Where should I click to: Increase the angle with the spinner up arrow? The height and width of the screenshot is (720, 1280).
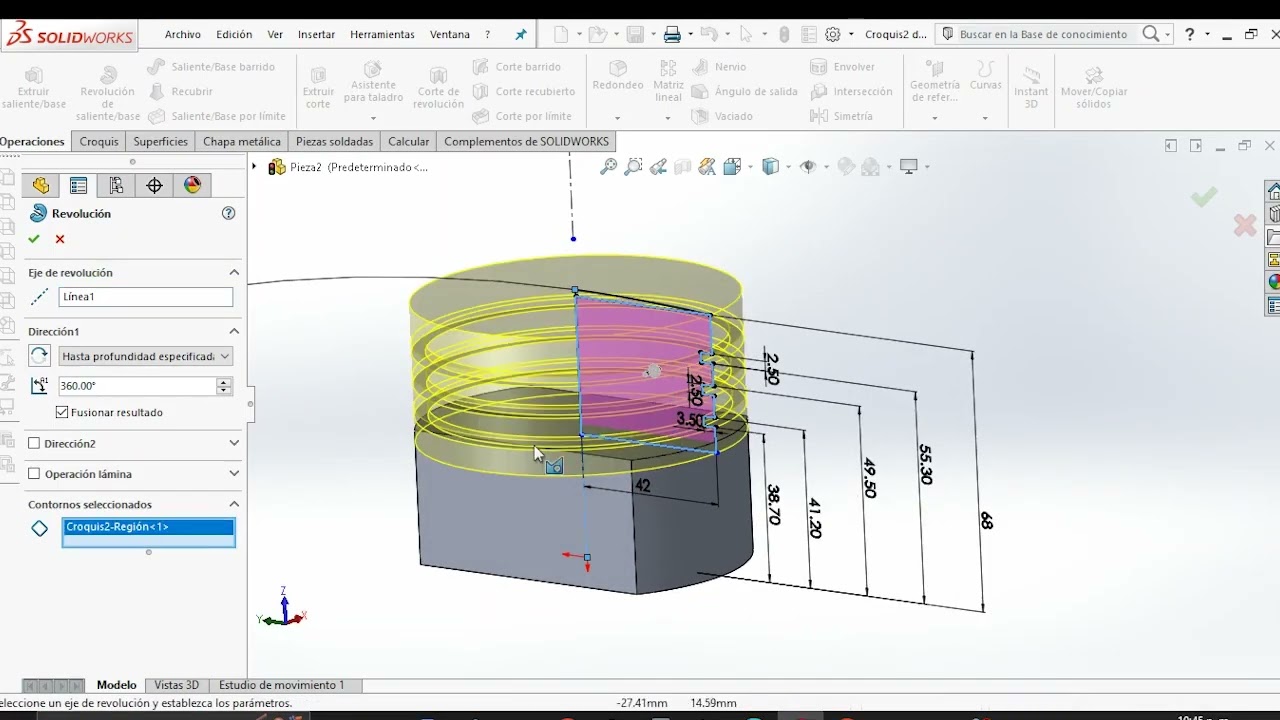coord(224,382)
